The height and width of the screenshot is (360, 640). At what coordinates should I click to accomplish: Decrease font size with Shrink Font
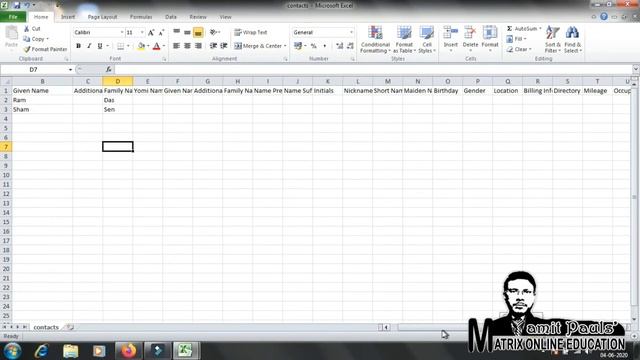[161, 32]
